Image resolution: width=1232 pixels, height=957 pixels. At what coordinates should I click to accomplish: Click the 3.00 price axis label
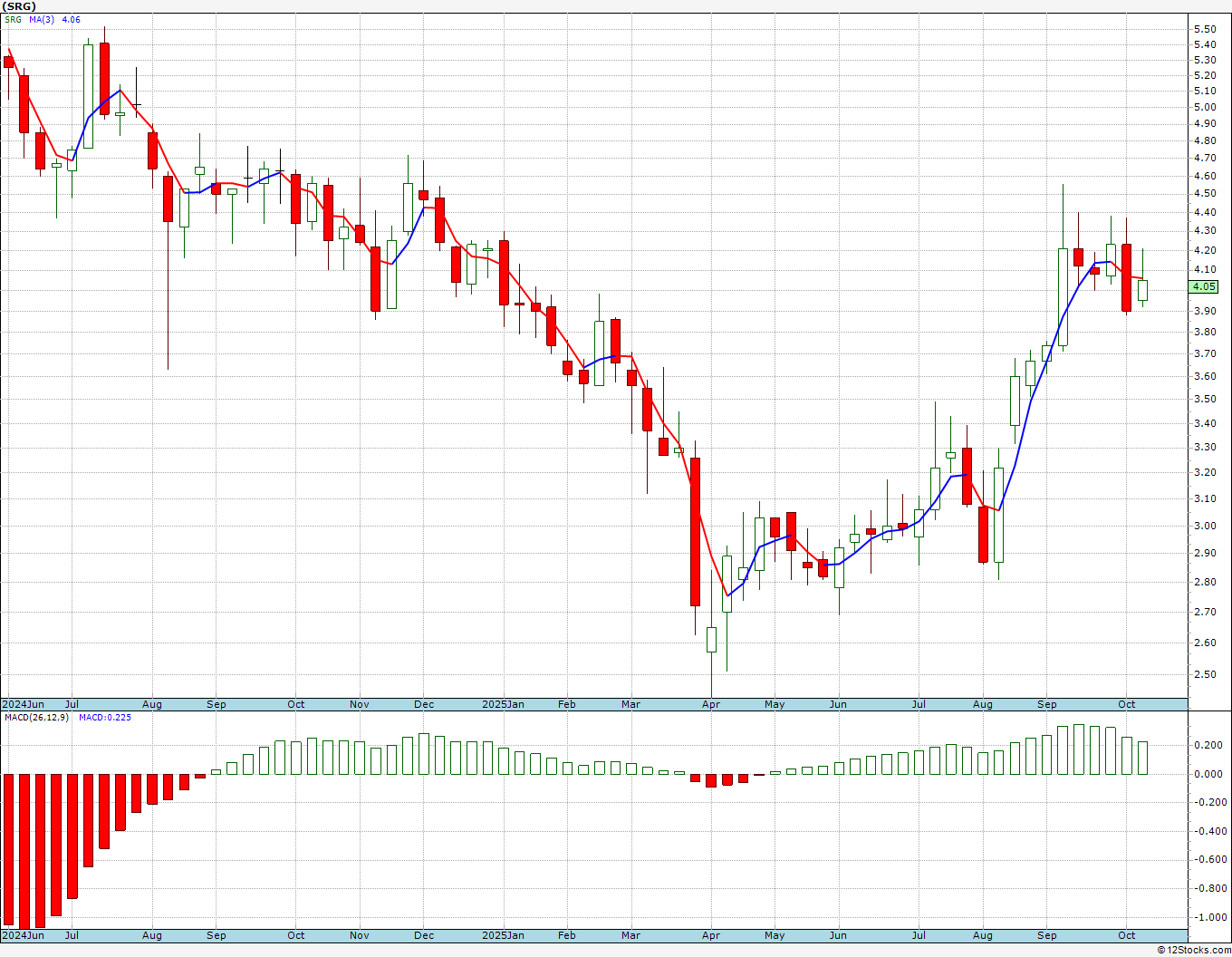click(1205, 526)
